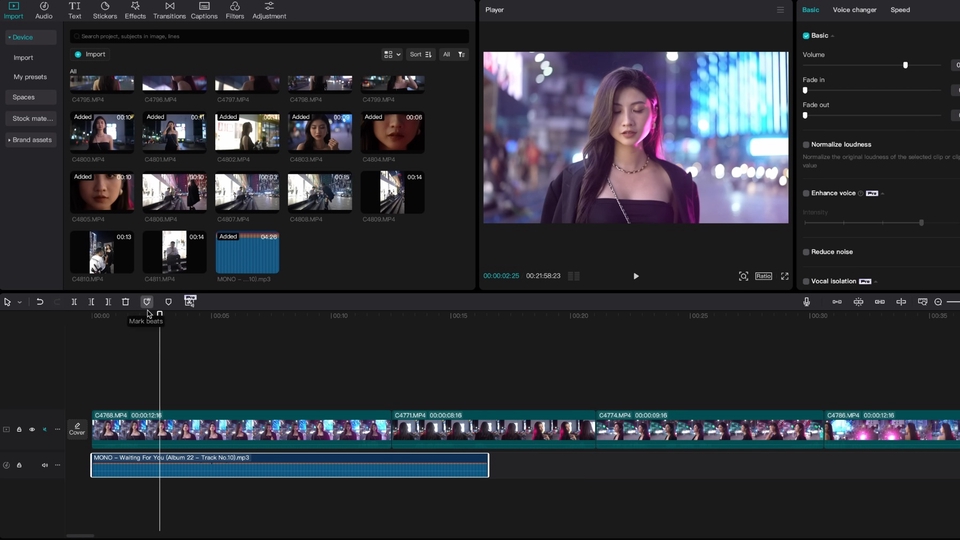Select the C4810.MP4 media thumbnail

[x=102, y=252]
